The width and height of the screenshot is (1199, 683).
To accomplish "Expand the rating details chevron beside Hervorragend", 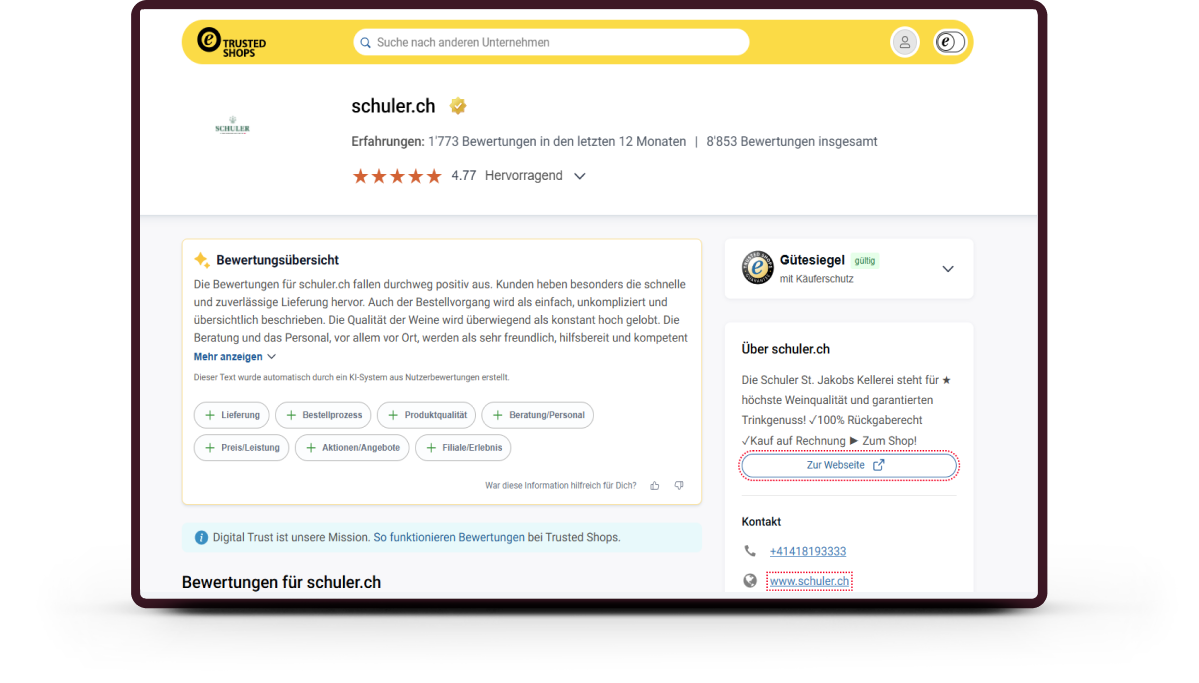I will [580, 176].
